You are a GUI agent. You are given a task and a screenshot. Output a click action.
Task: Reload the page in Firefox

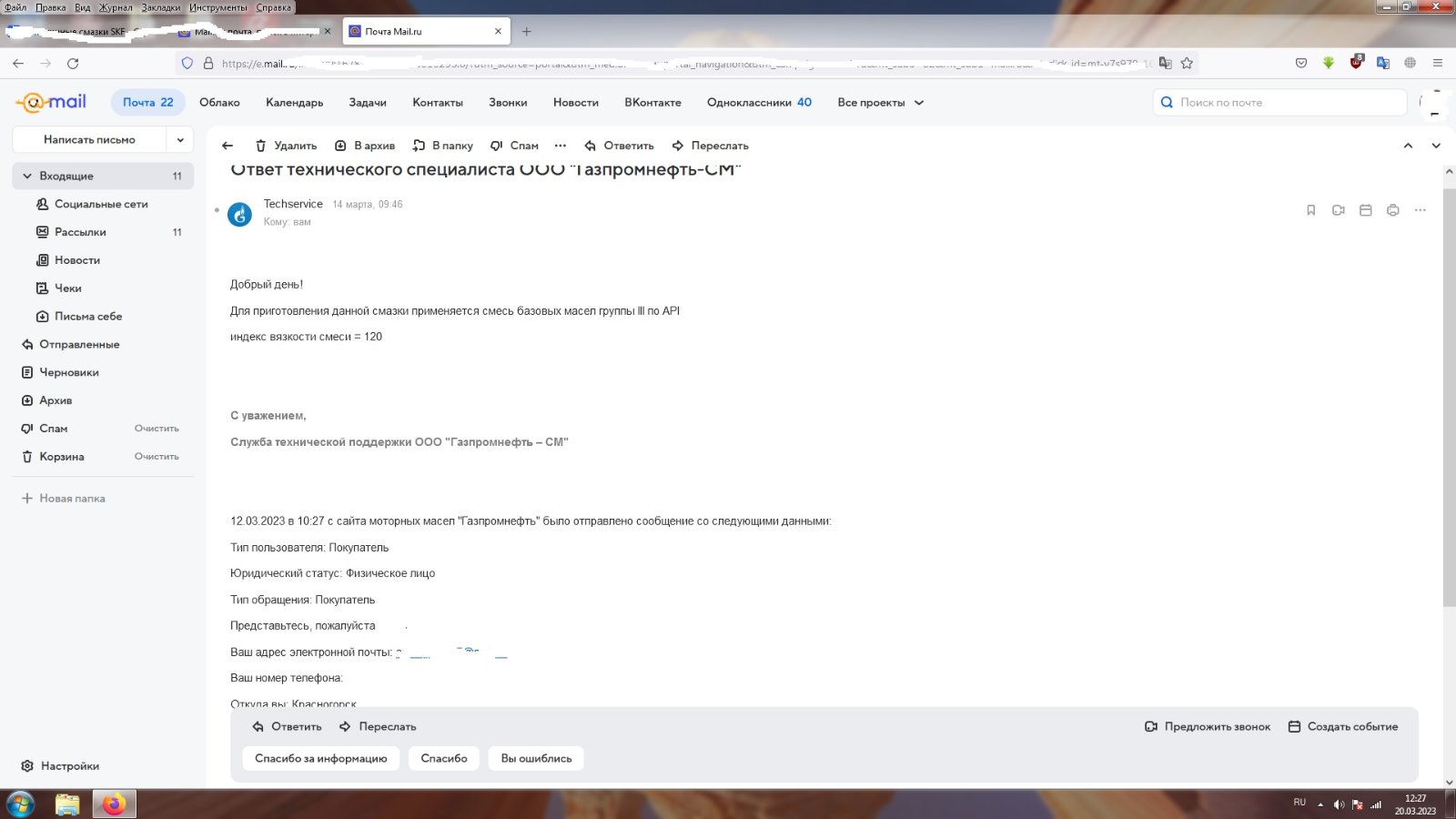pyautogui.click(x=73, y=63)
